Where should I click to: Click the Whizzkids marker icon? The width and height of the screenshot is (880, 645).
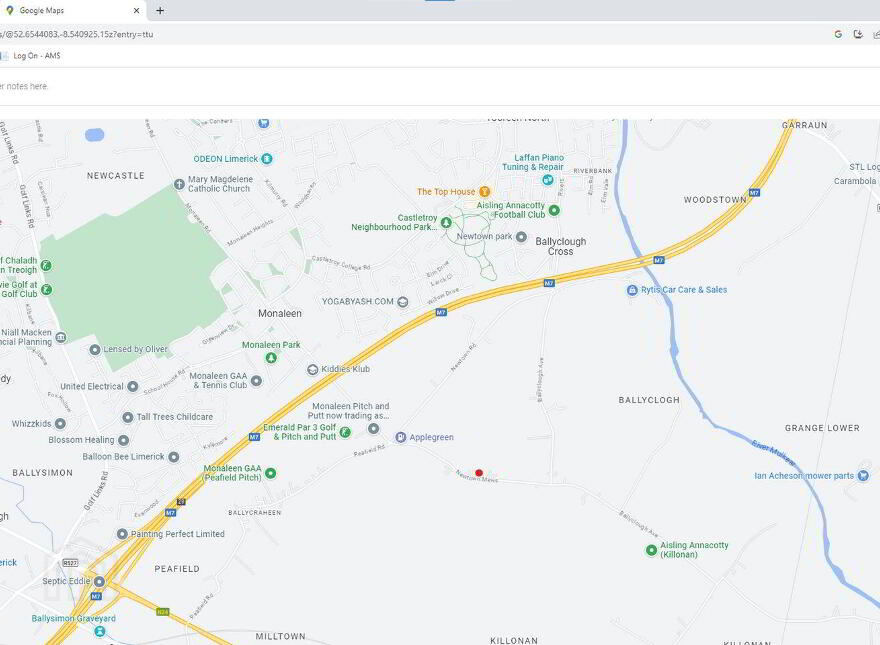click(61, 423)
